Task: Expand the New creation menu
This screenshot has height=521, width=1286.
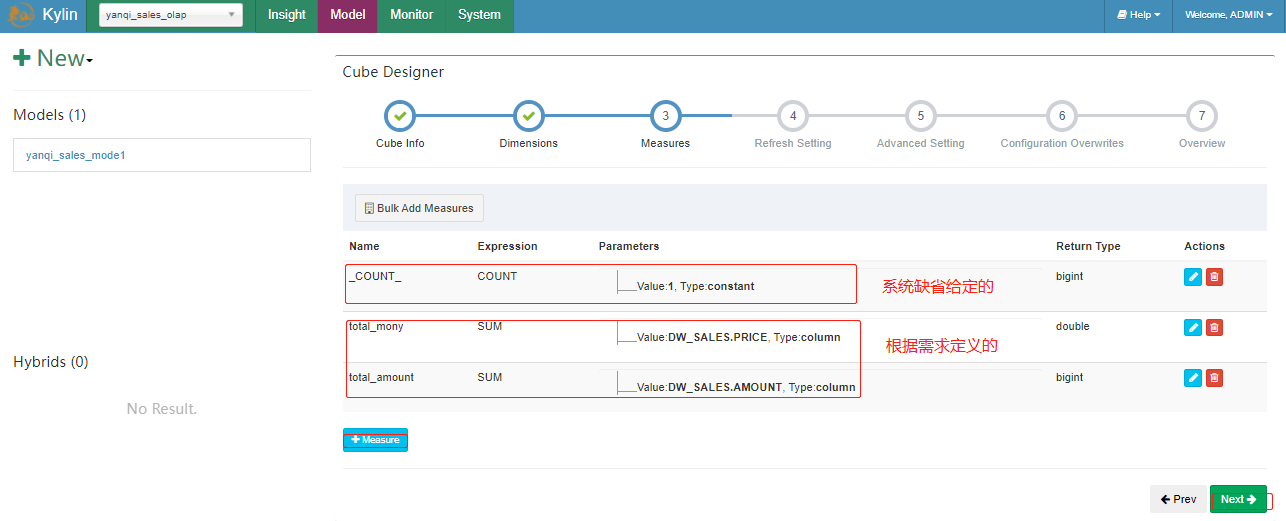Action: (53, 58)
